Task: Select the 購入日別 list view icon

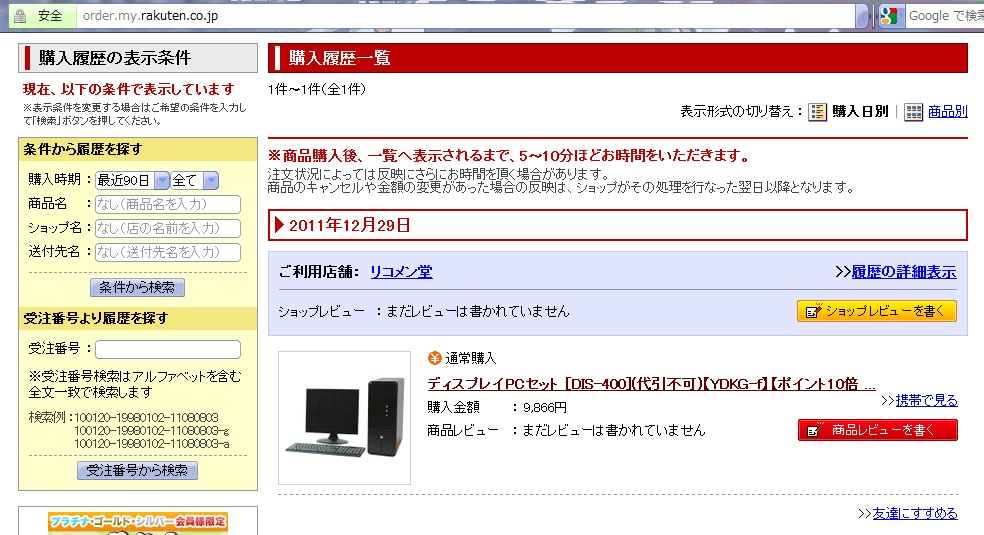Action: (817, 112)
